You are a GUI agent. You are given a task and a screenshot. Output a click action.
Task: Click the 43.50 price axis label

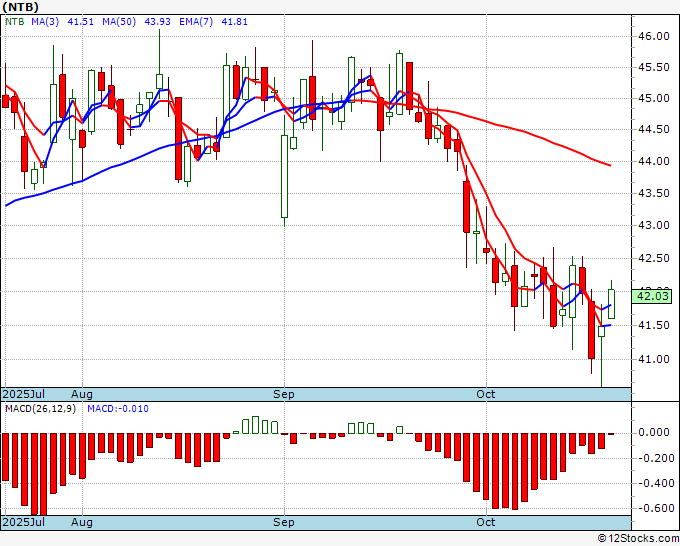tap(654, 193)
